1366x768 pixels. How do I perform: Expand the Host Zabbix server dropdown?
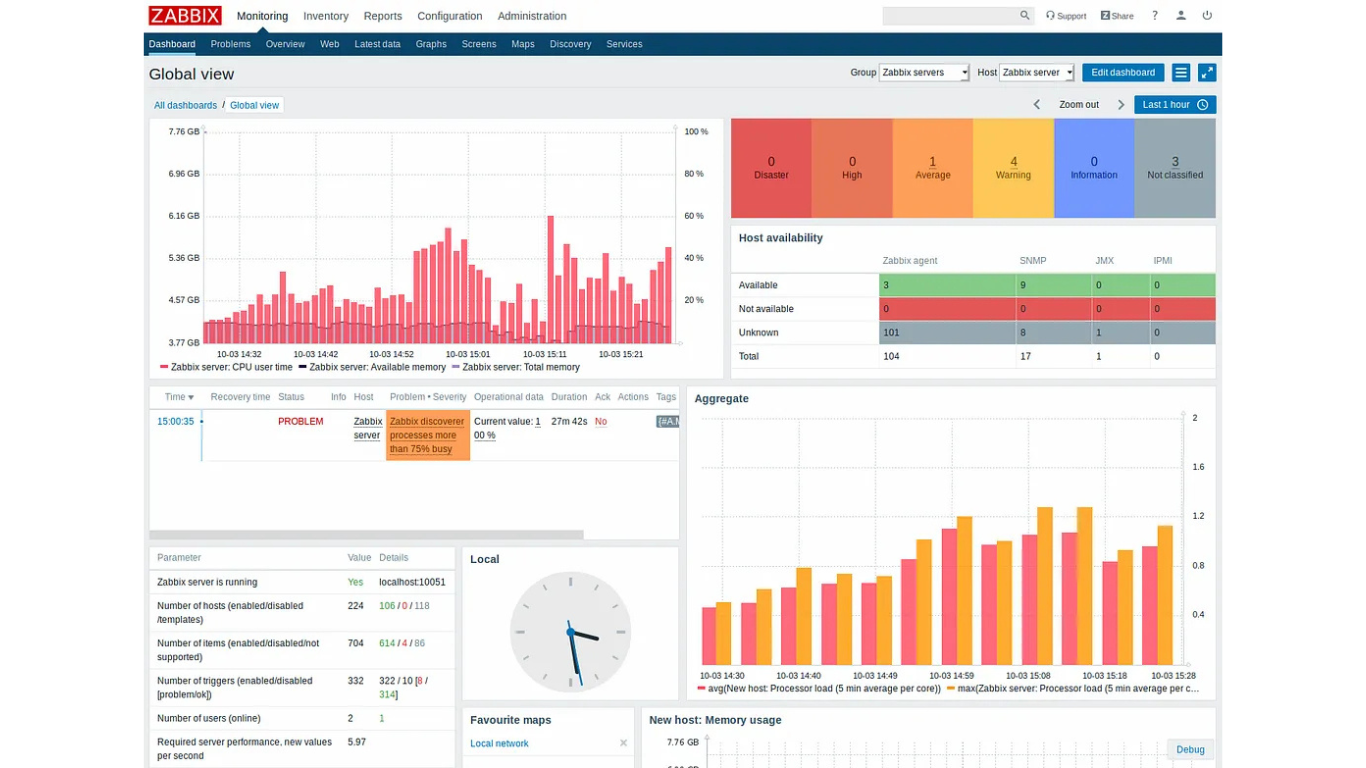click(x=1036, y=73)
